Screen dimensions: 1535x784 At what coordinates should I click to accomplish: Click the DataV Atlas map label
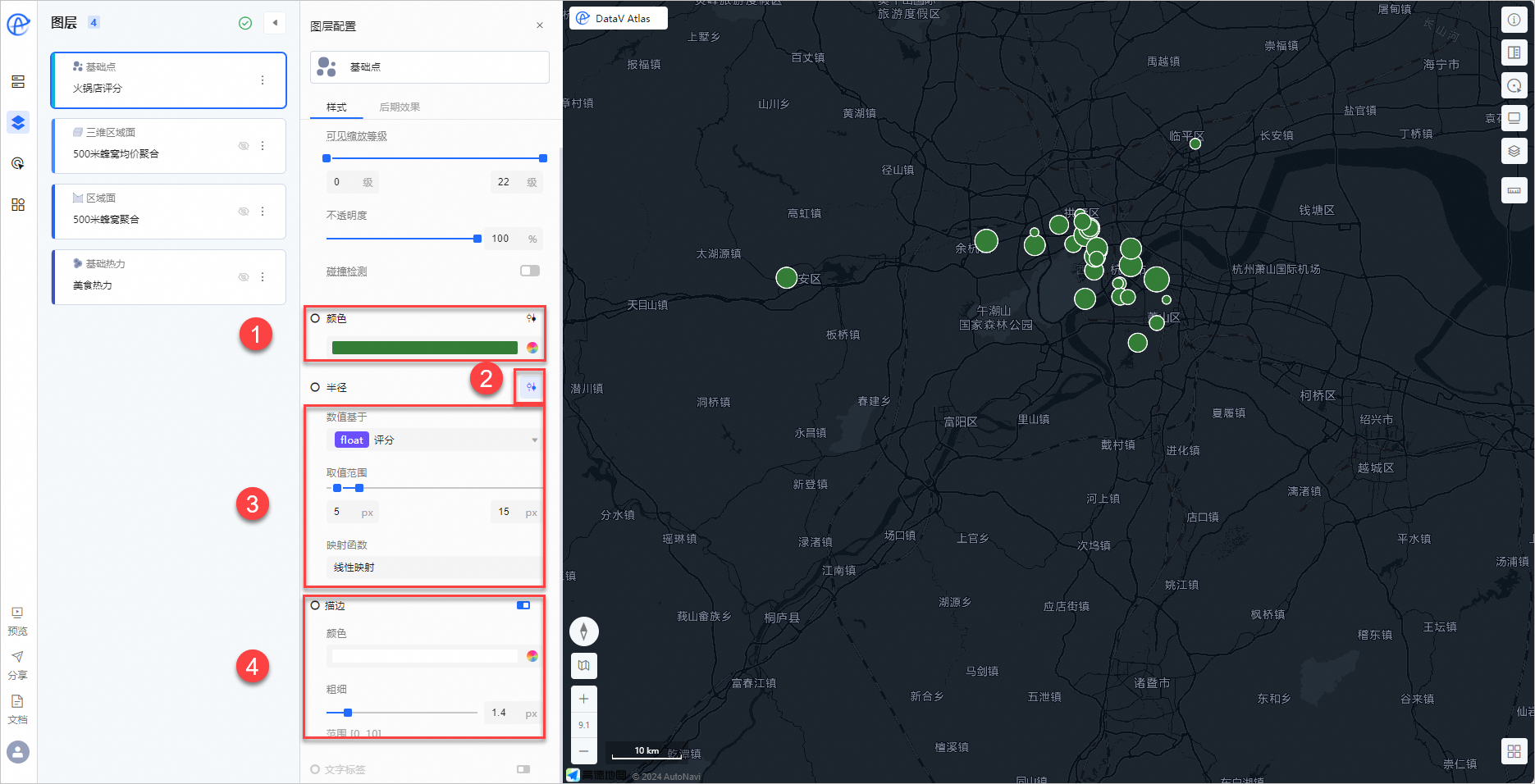point(619,18)
